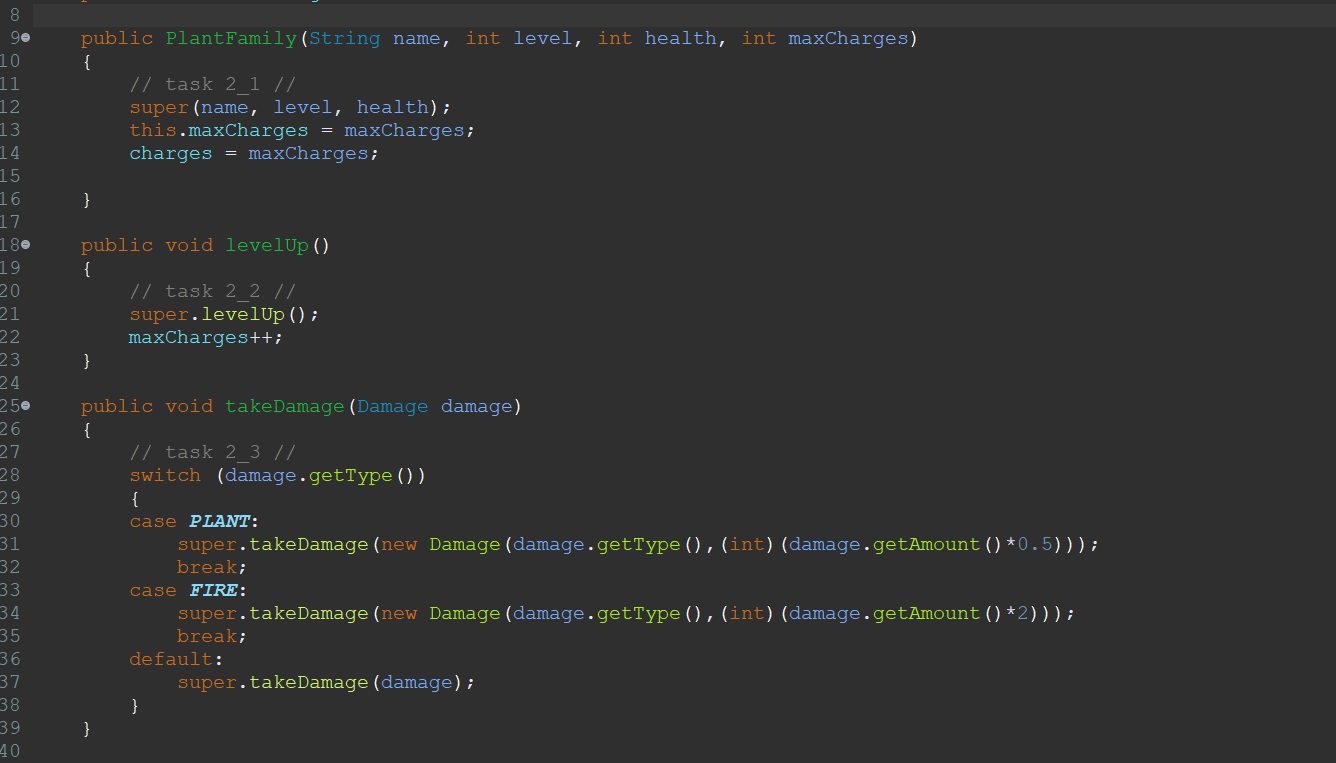Click the '// task 2_2 //' comment

(213, 291)
